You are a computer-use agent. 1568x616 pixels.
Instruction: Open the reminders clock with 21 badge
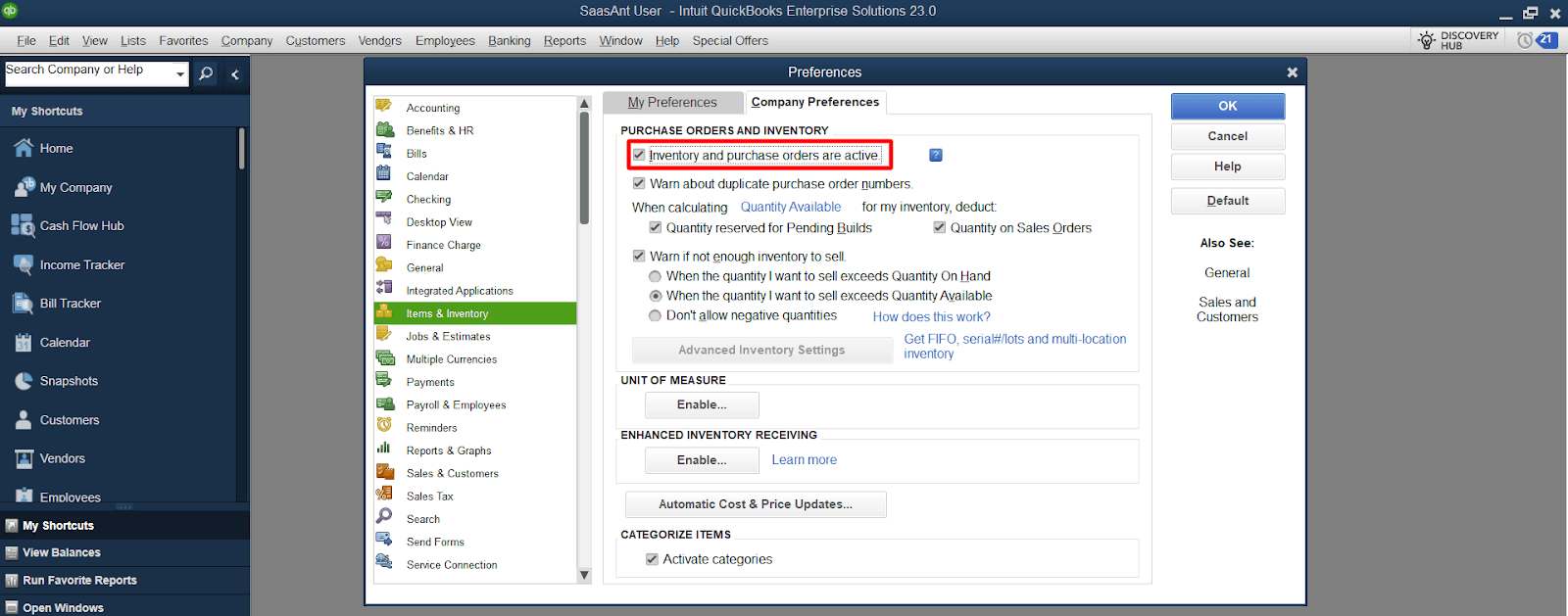[1537, 40]
